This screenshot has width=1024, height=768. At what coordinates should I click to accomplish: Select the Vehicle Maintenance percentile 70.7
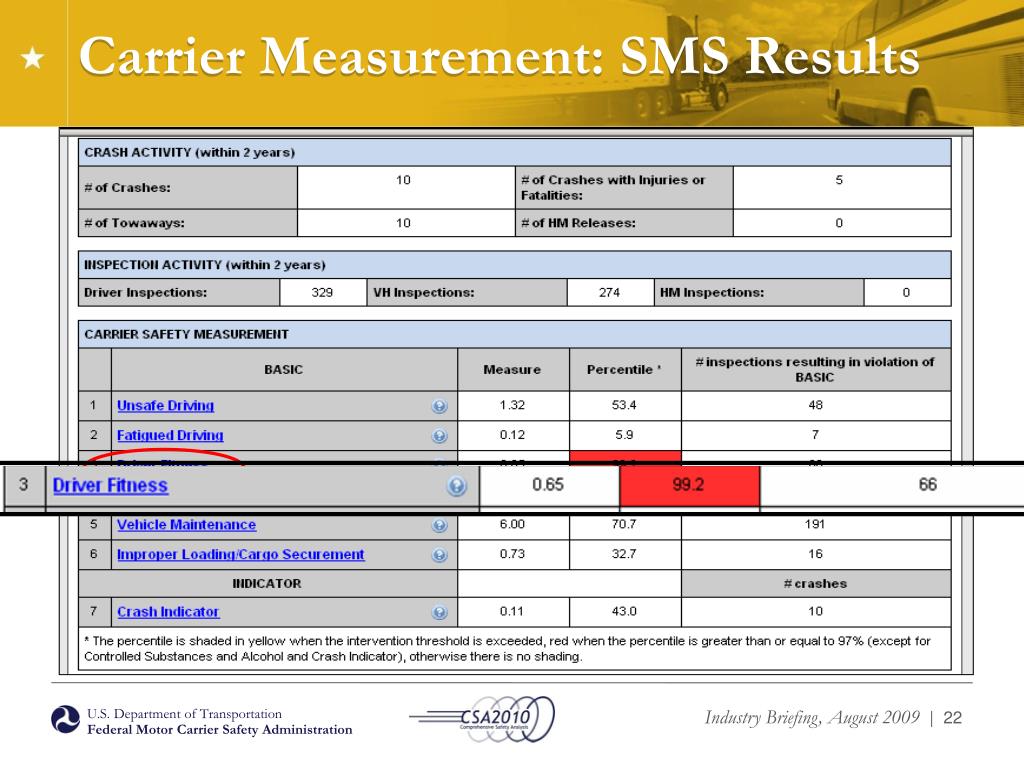(x=624, y=524)
